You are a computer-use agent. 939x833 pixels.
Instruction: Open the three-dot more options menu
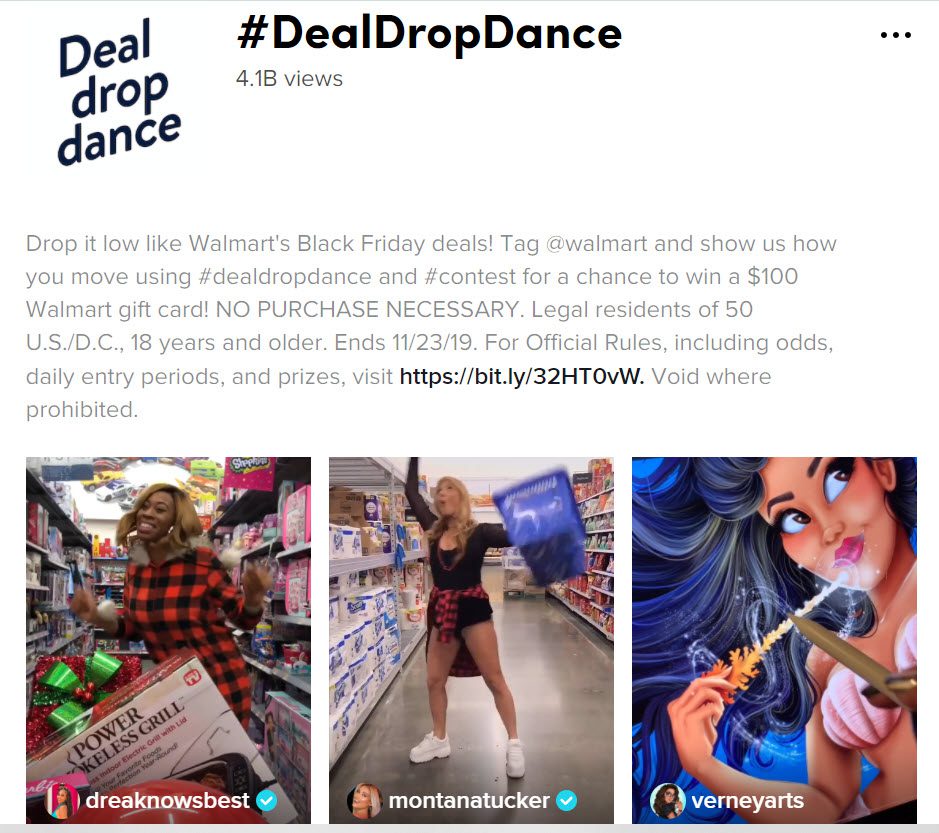(x=896, y=35)
